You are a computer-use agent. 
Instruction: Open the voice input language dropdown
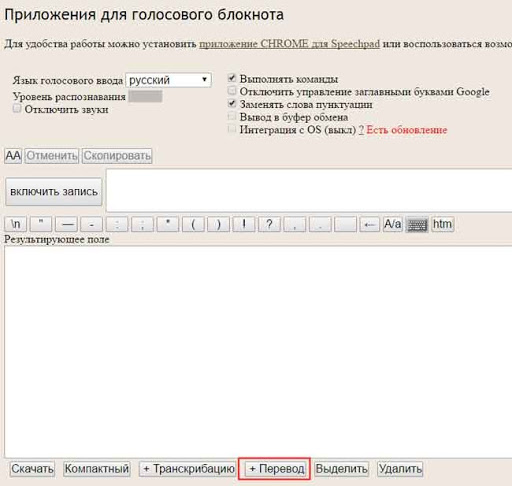(x=168, y=80)
